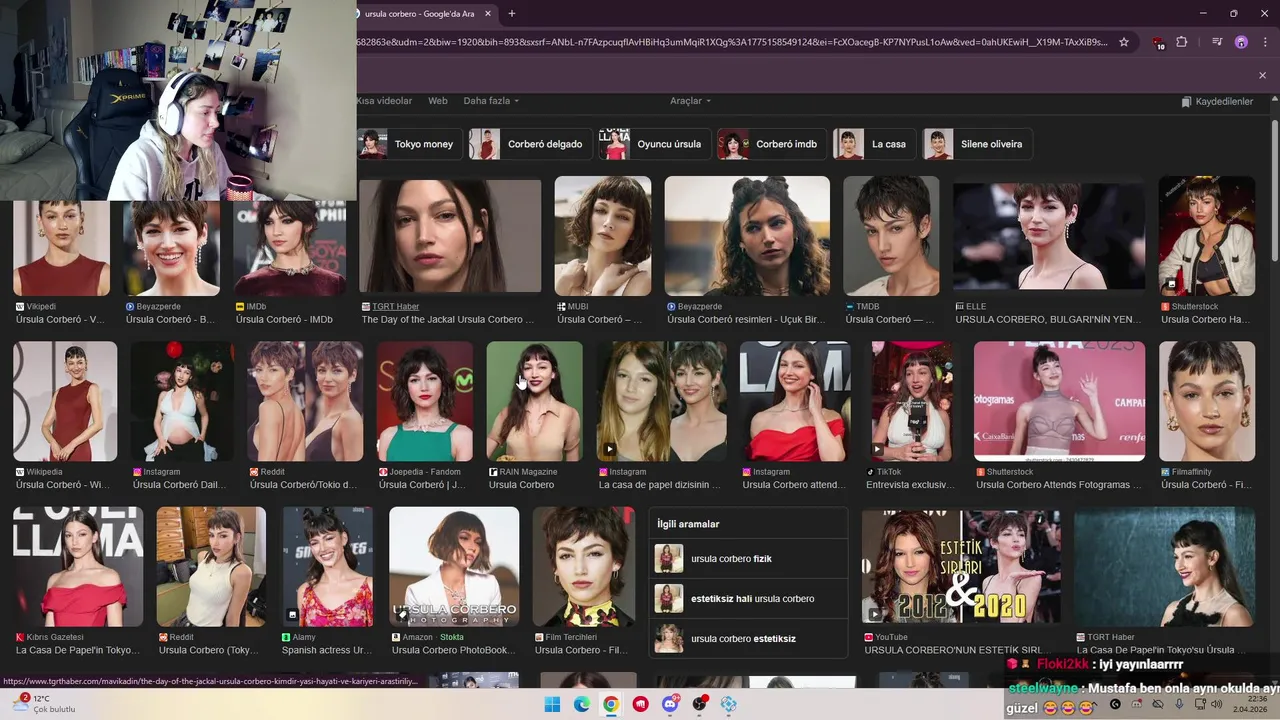Bookmark this page with the star icon
The height and width of the screenshot is (720, 1280).
pos(1124,42)
